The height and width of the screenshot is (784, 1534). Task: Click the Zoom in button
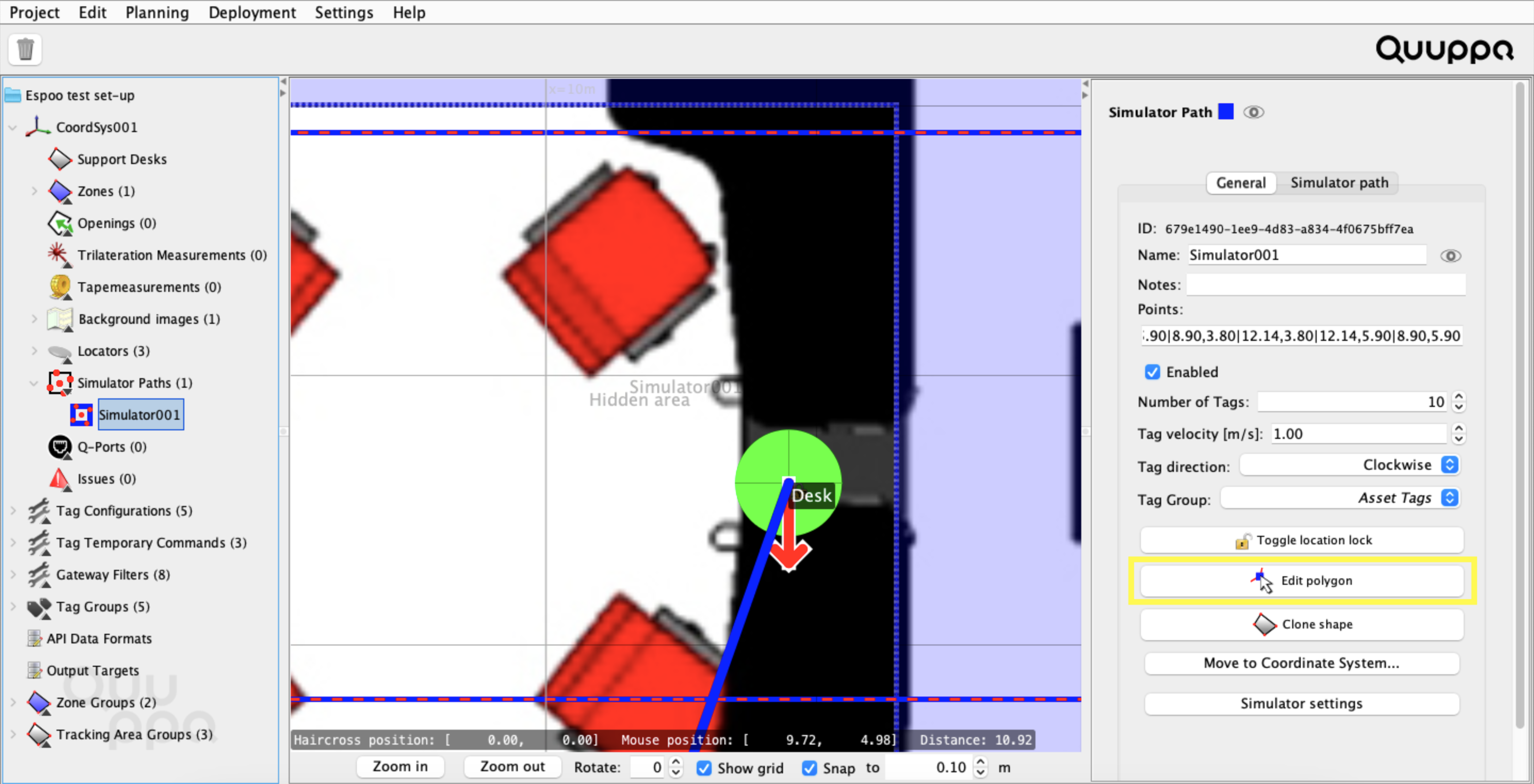point(400,767)
